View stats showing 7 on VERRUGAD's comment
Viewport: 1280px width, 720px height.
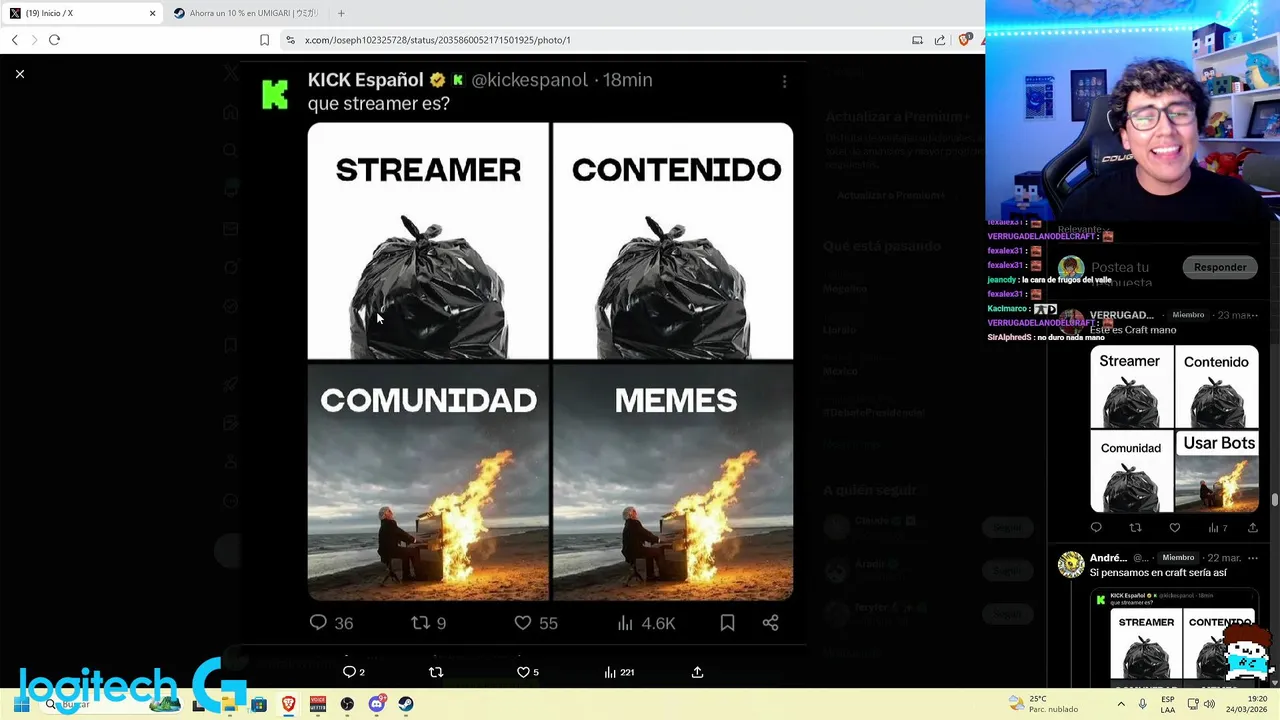1217,528
